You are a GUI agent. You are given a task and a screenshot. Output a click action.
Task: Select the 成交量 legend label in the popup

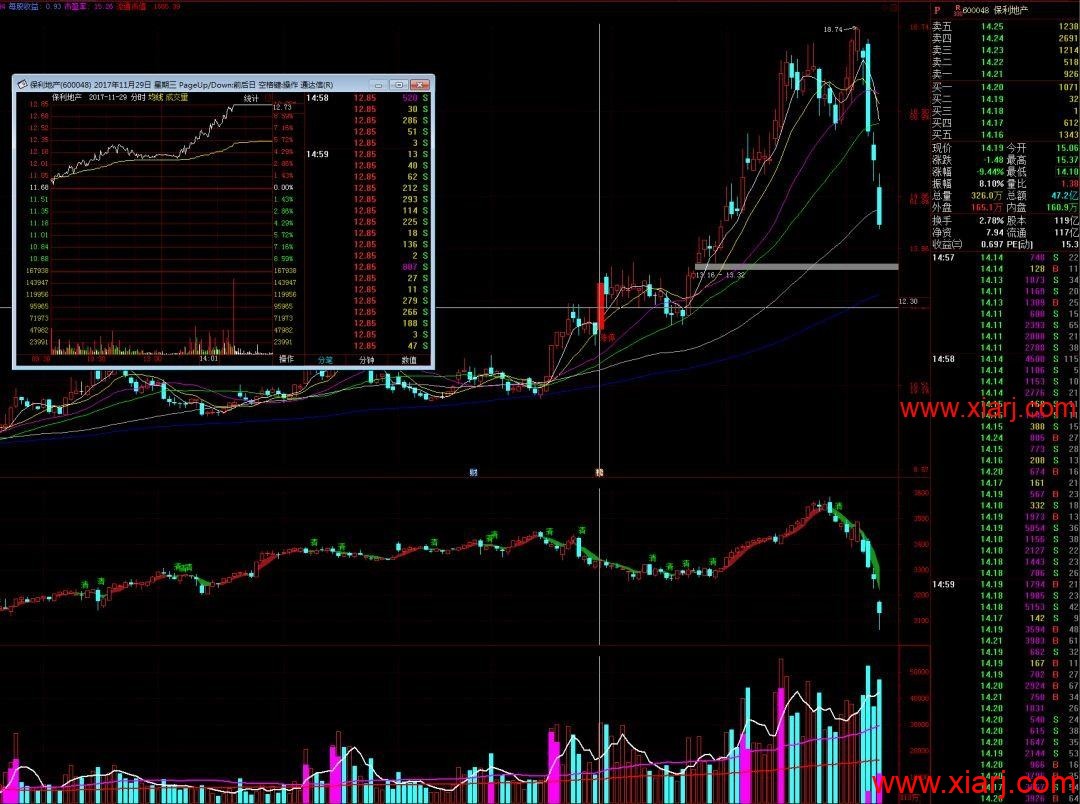pyautogui.click(x=176, y=98)
